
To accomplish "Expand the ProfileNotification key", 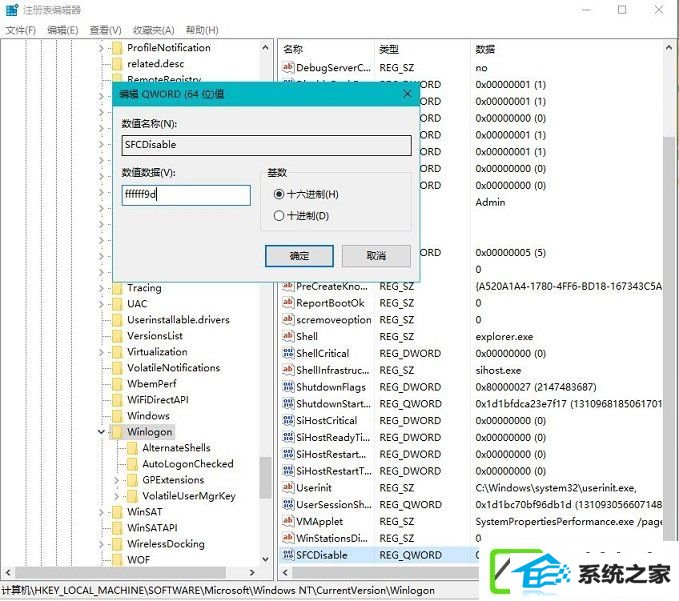I will coord(101,48).
